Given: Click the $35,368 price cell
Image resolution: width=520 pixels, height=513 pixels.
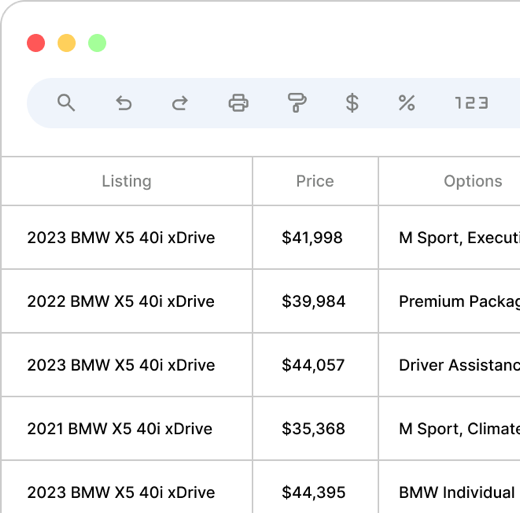Looking at the screenshot, I should point(315,428).
